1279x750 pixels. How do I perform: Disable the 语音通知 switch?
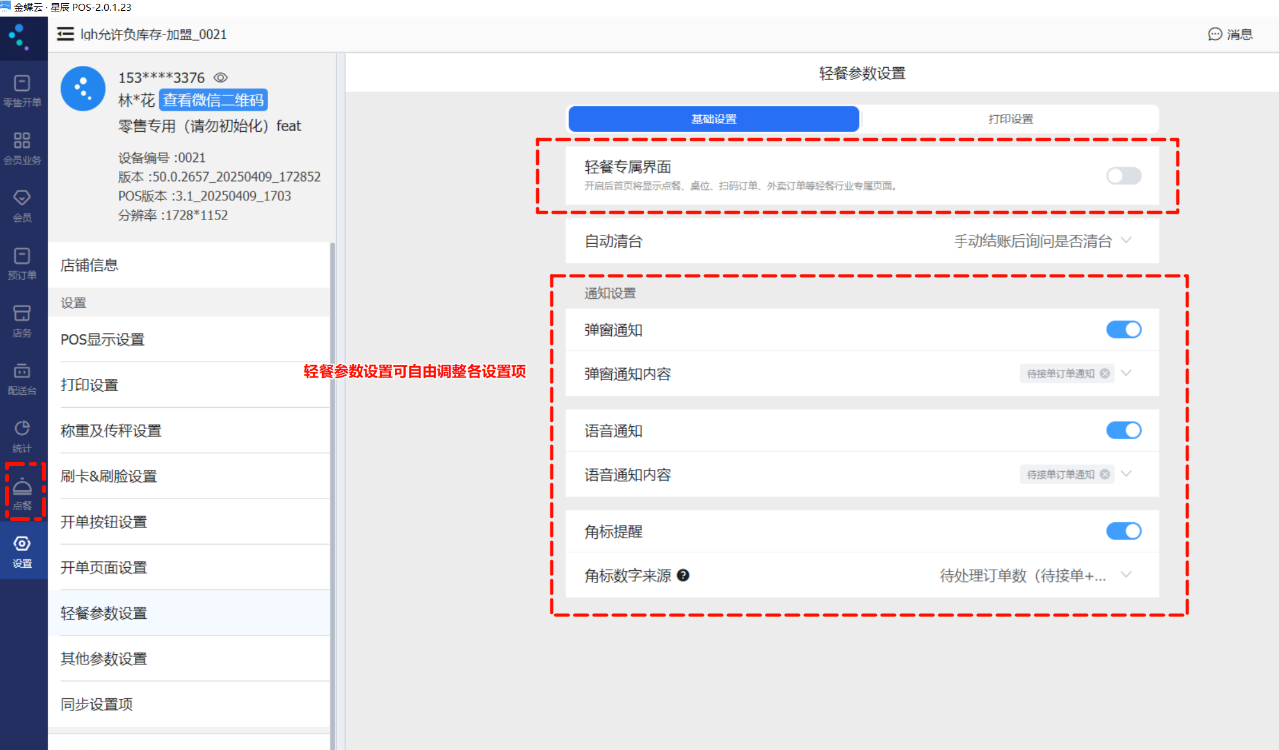pyautogui.click(x=1123, y=430)
